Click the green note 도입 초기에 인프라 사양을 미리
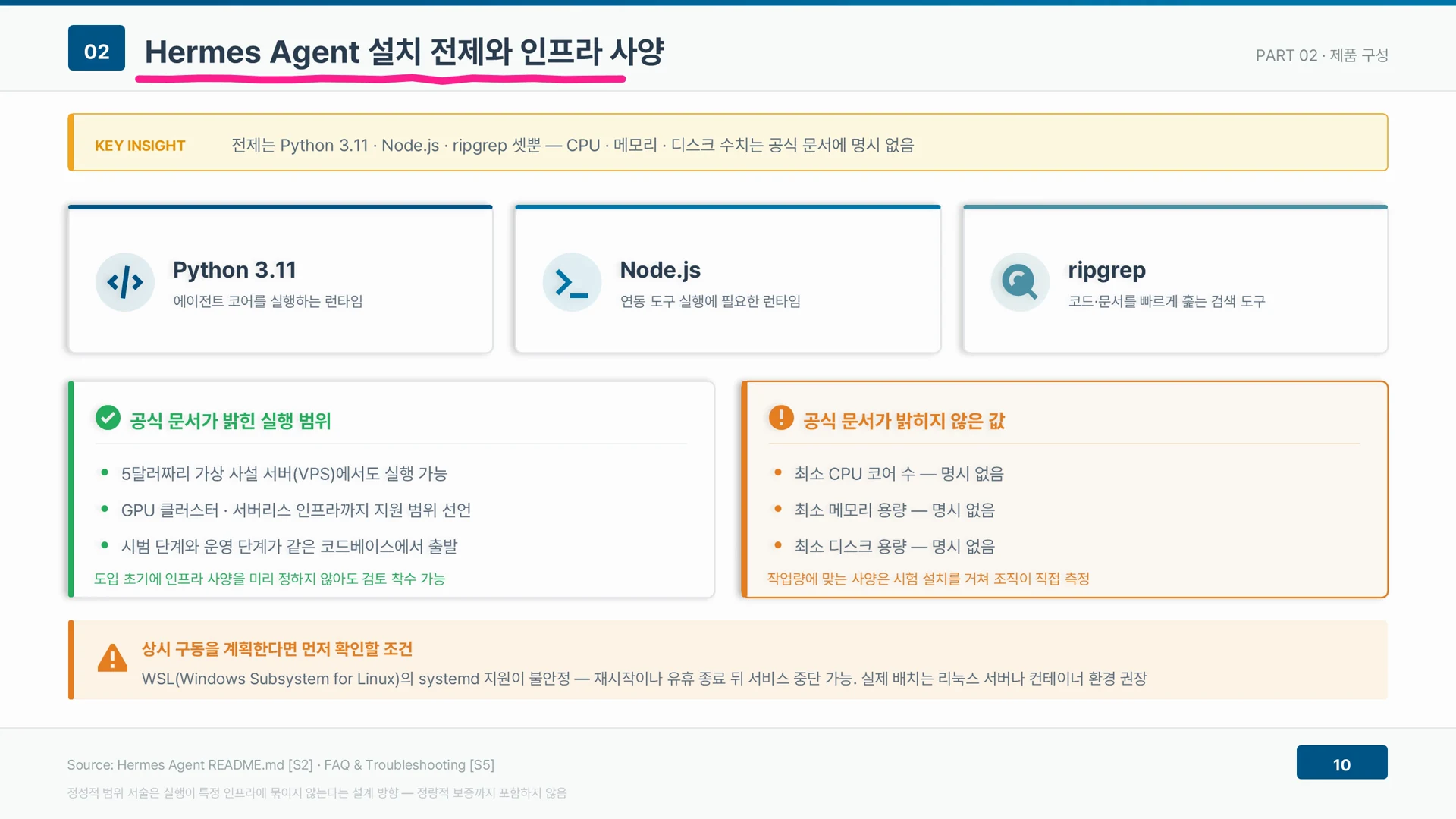Viewport: 1456px width, 819px height. pos(269,579)
